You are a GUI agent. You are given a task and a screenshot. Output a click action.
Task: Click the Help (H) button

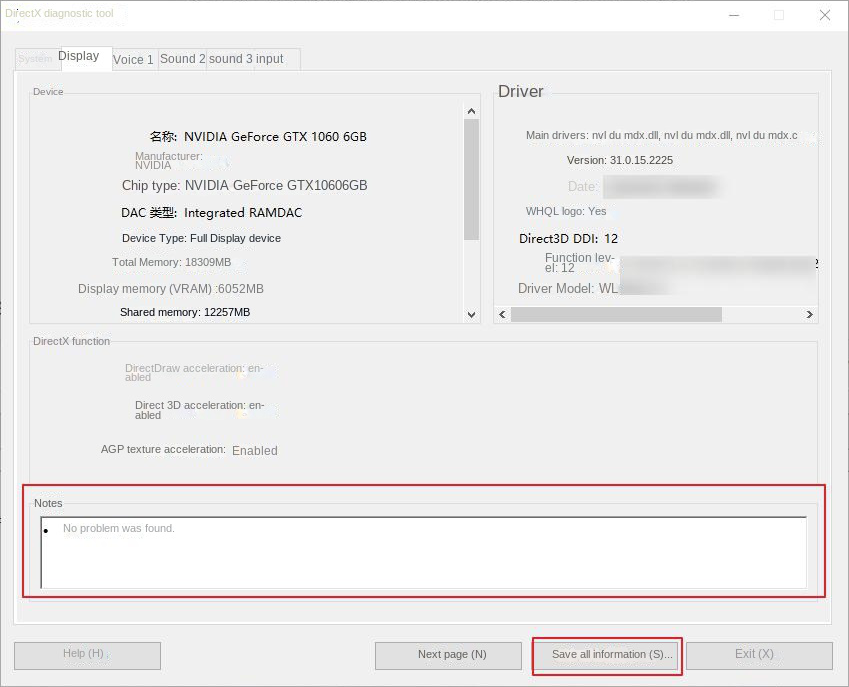[x=87, y=655]
